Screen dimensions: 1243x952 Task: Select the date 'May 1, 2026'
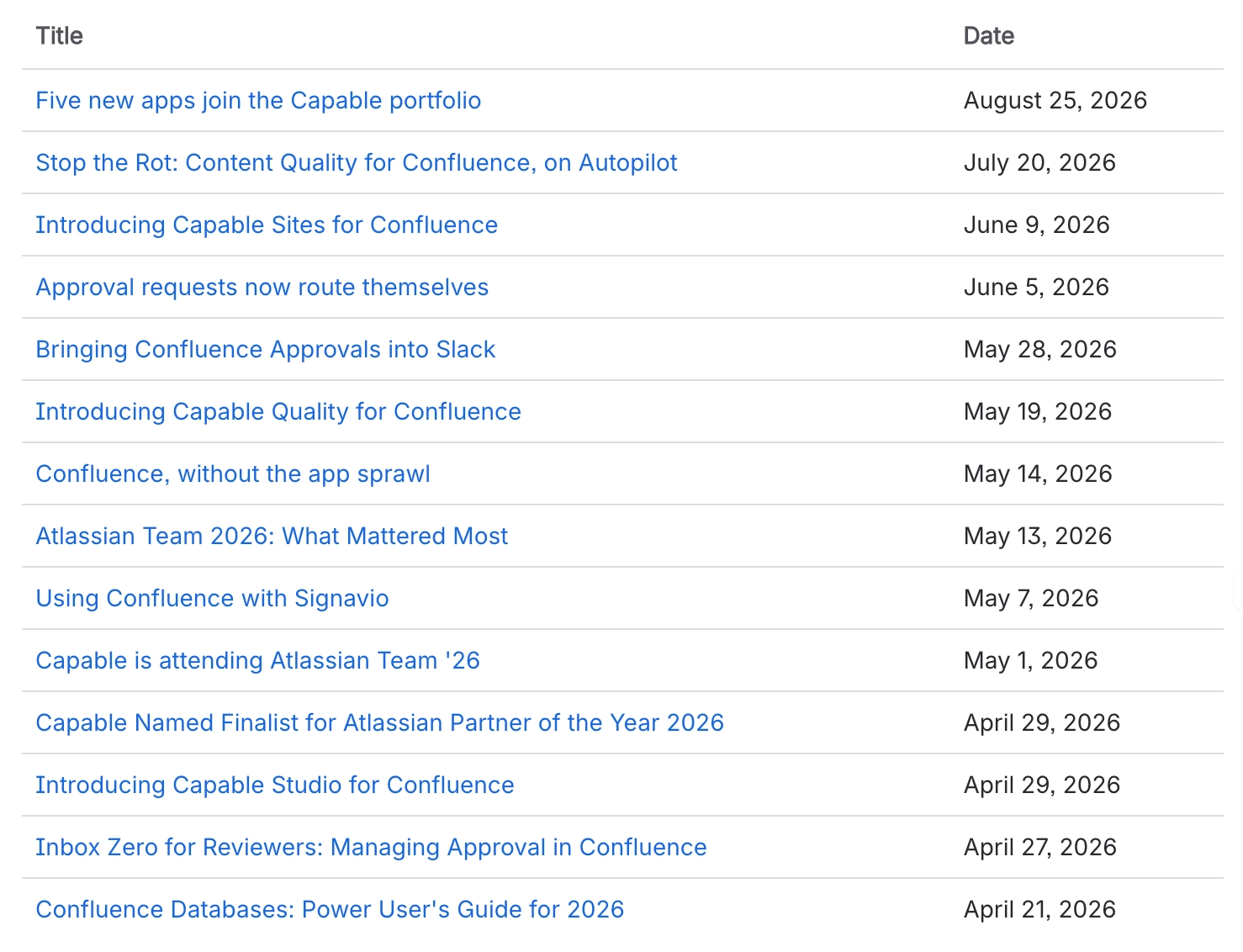coord(1030,661)
